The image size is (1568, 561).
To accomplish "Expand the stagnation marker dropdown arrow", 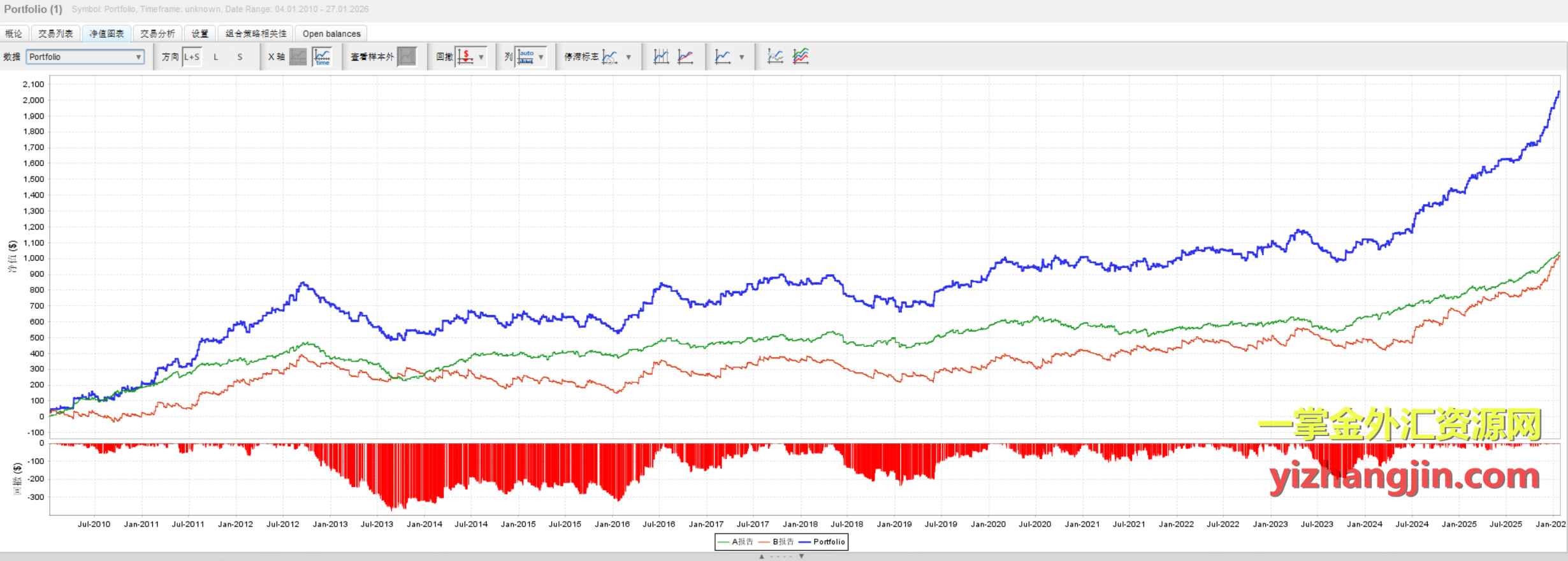I will point(628,57).
